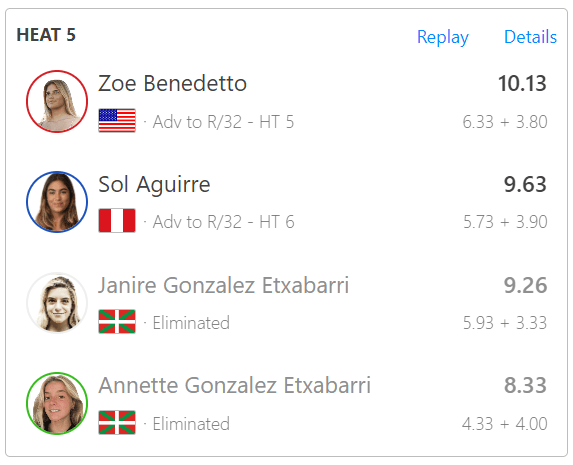Click the USA flag icon
Image resolution: width=573 pixels, height=465 pixels.
click(117, 120)
